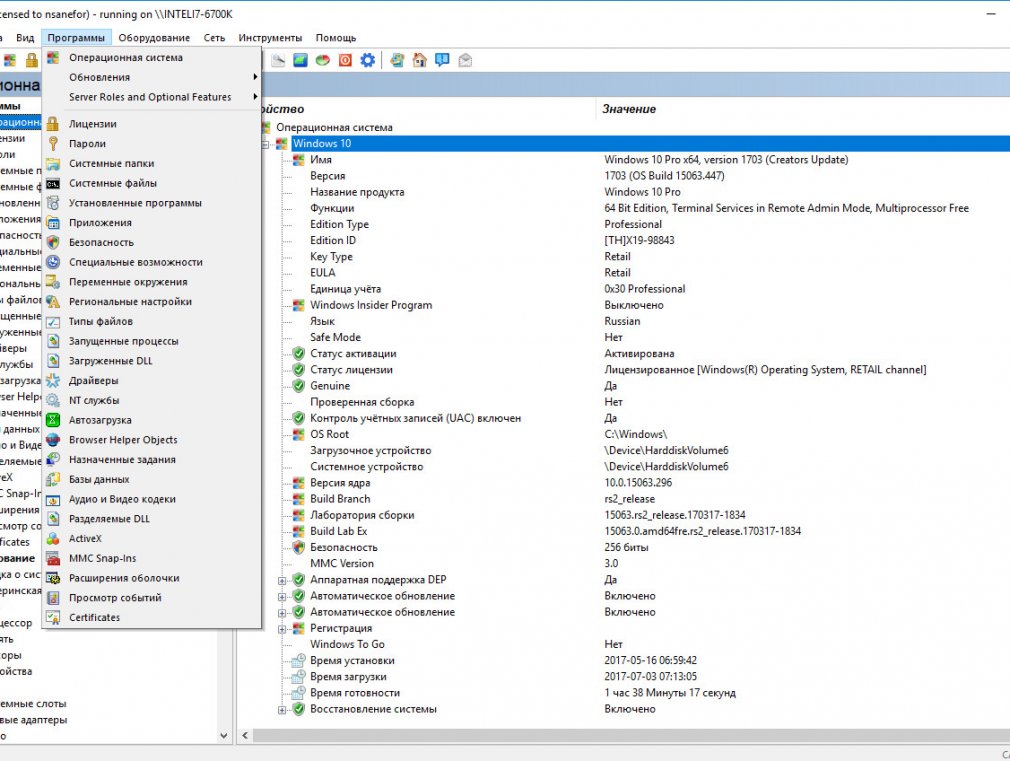Click the key icon beside Пароли
Viewport: 1010px width, 761px height.
point(53,144)
